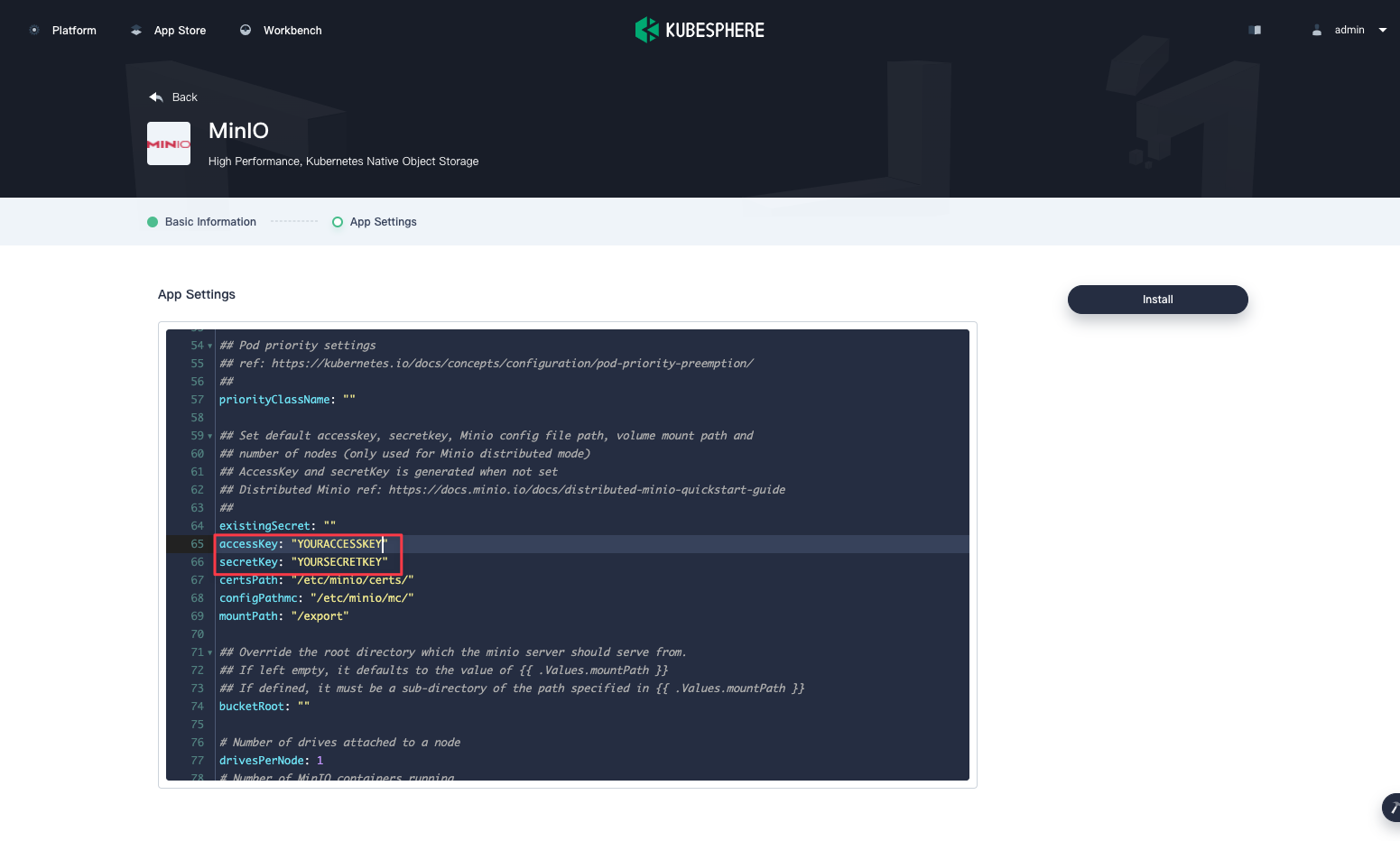This screenshot has height=841, width=1400.
Task: Click the App Store icon in the navbar
Action: tap(134, 30)
